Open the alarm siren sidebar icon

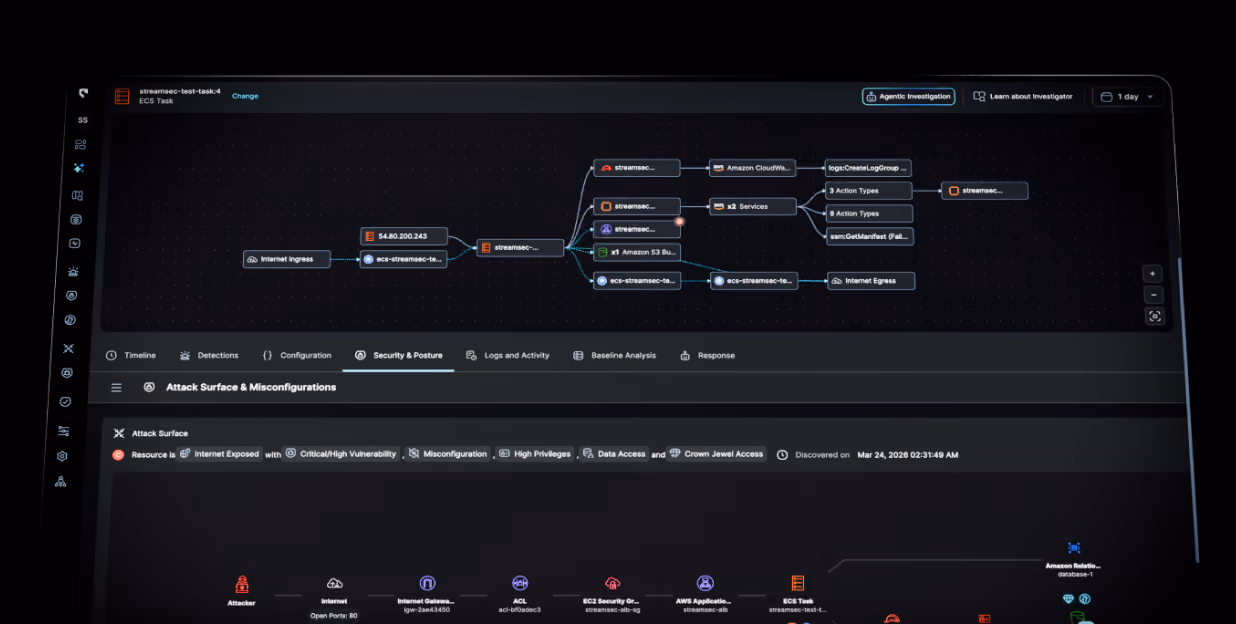click(73, 271)
